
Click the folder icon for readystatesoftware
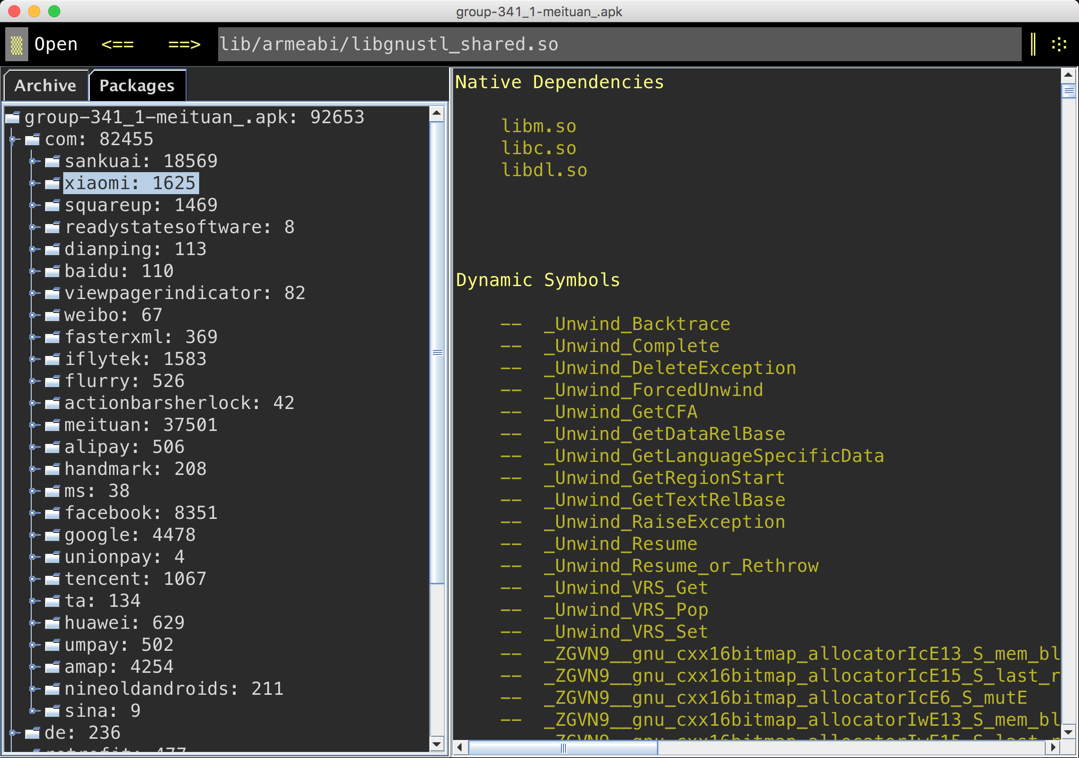click(x=52, y=228)
